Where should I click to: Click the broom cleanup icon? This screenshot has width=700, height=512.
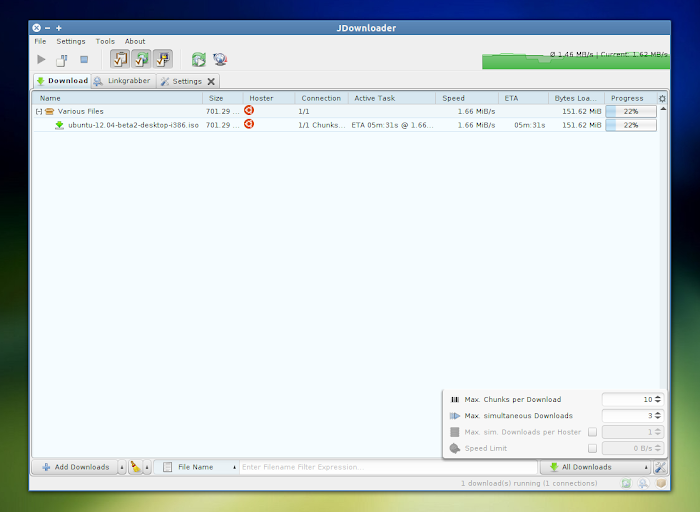[135, 467]
